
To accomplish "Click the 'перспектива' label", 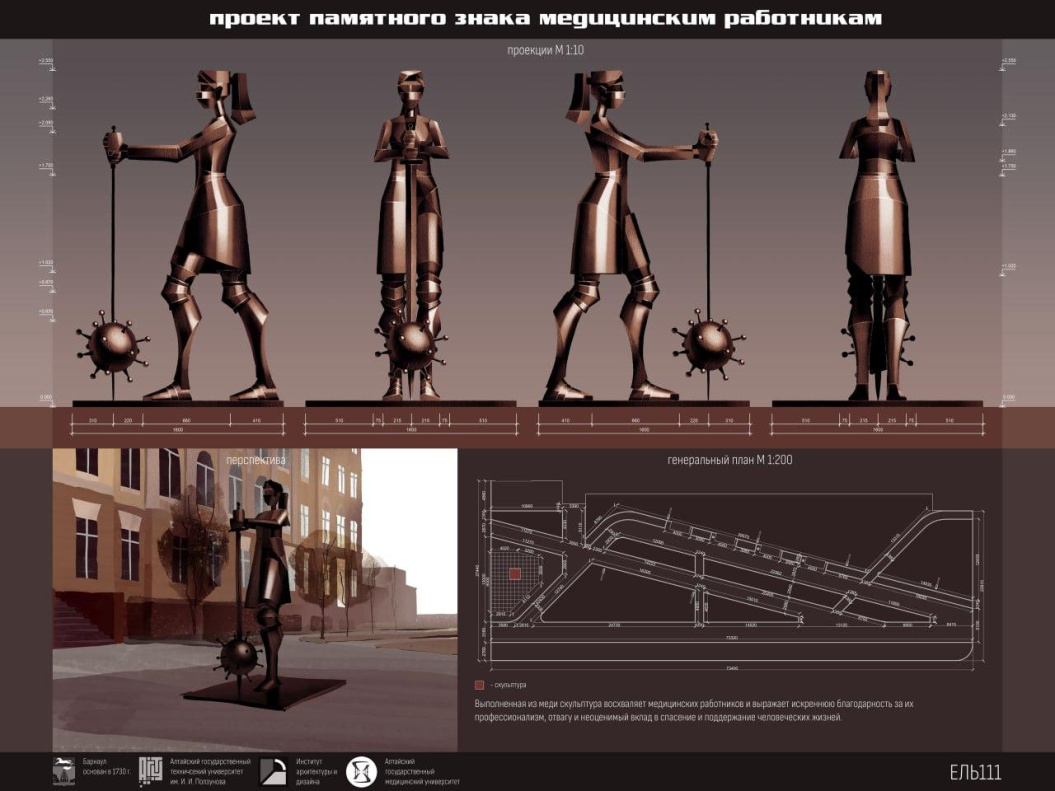I will pyautogui.click(x=255, y=461).
